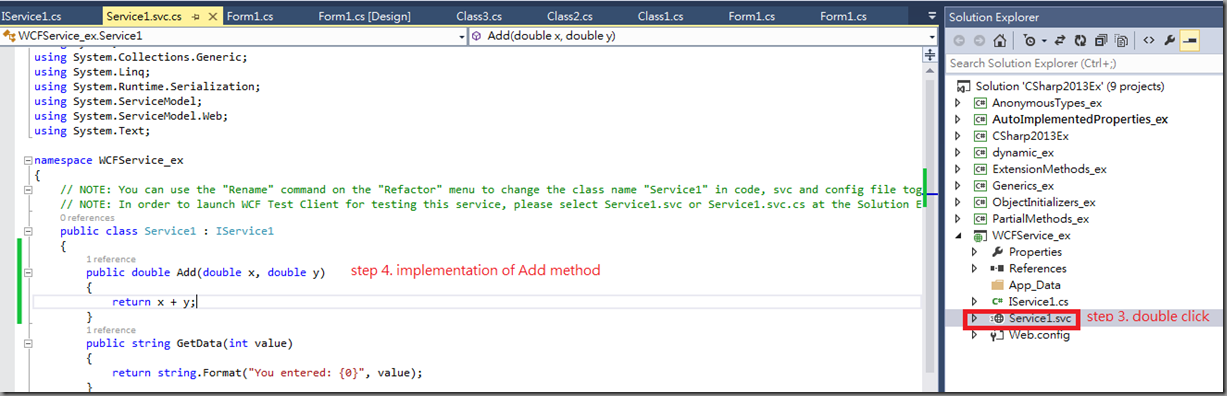Select Web.config in Solution Explorer
Viewport: 1227px width, 396px height.
(1038, 335)
